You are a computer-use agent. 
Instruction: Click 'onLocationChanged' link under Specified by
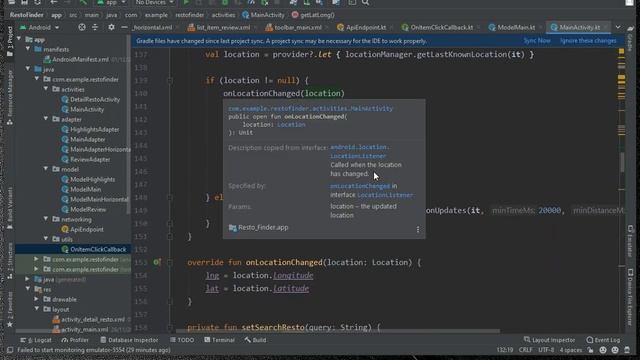pos(360,186)
